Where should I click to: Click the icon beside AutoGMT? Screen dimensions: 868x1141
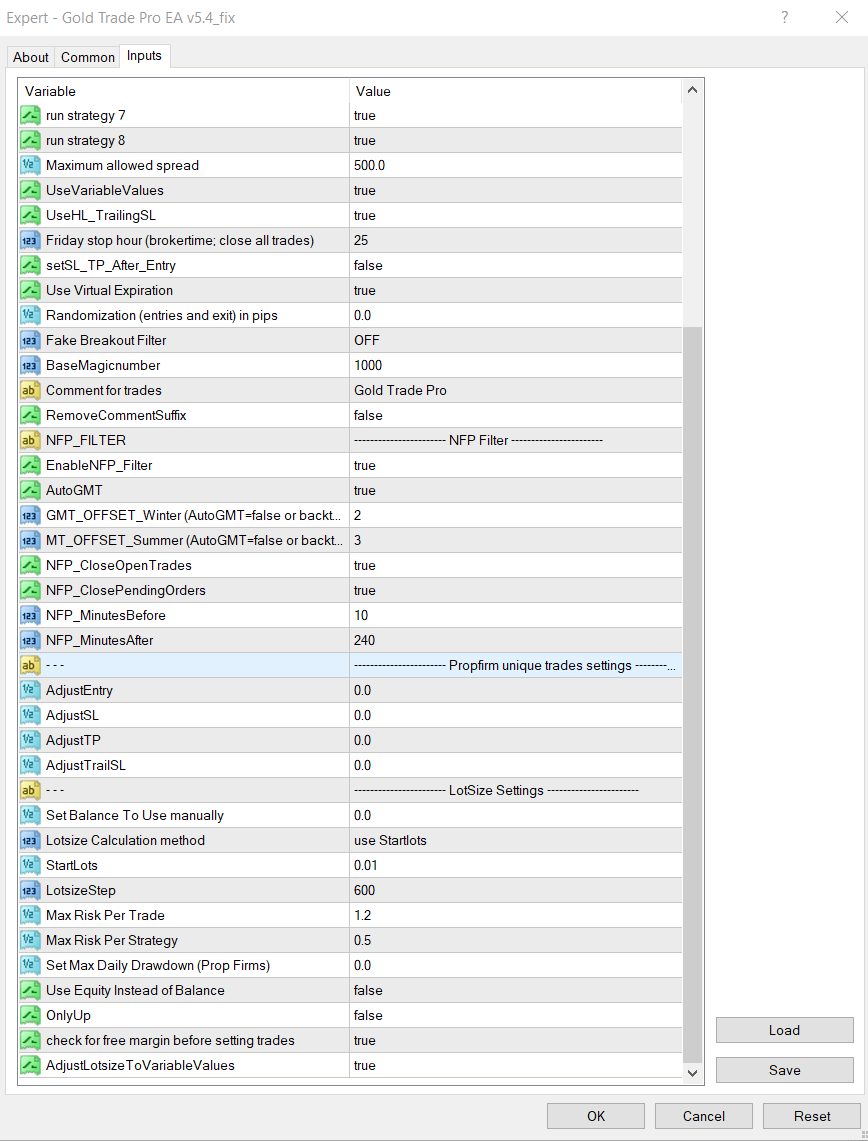coord(30,490)
